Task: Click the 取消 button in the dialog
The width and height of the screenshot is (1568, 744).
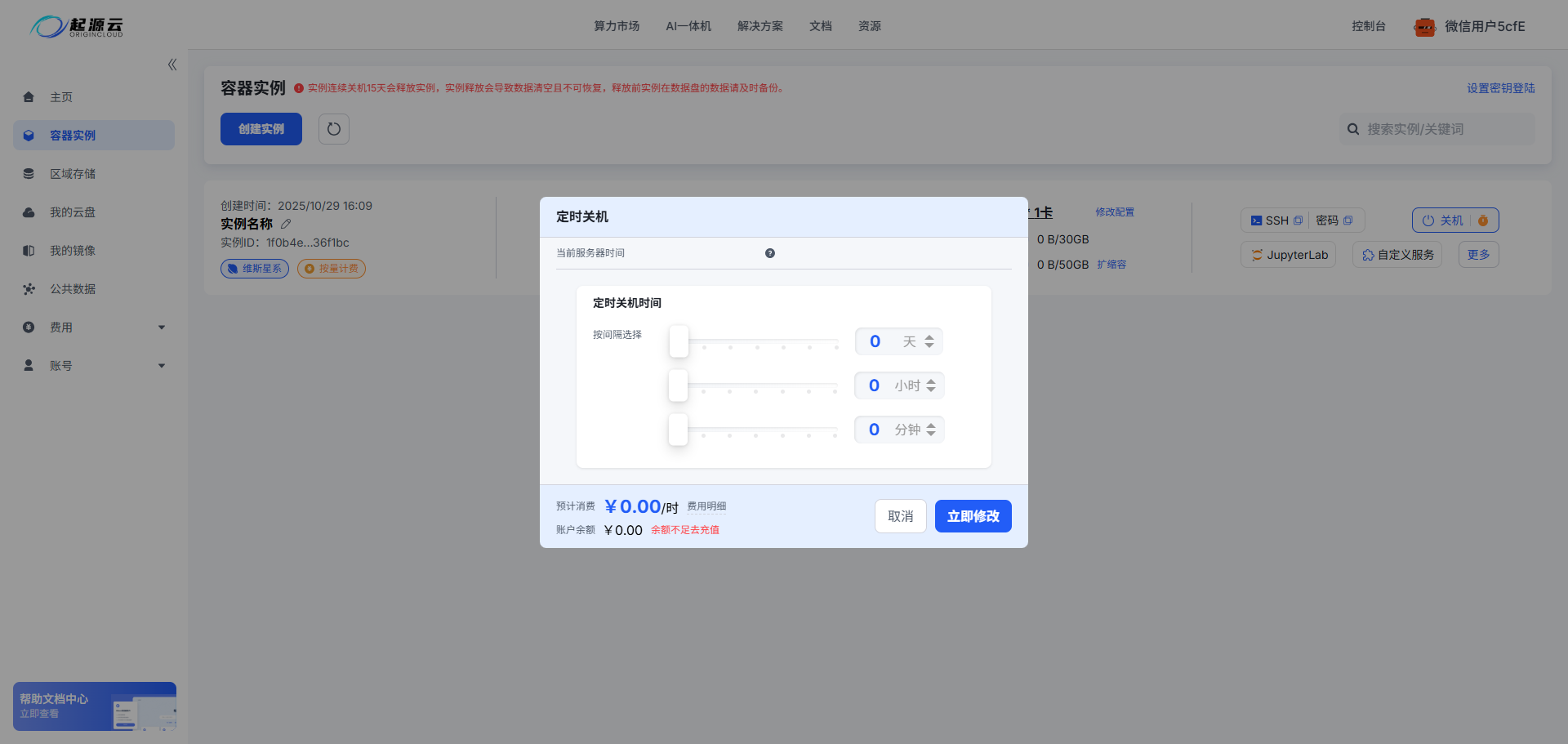Action: [901, 516]
